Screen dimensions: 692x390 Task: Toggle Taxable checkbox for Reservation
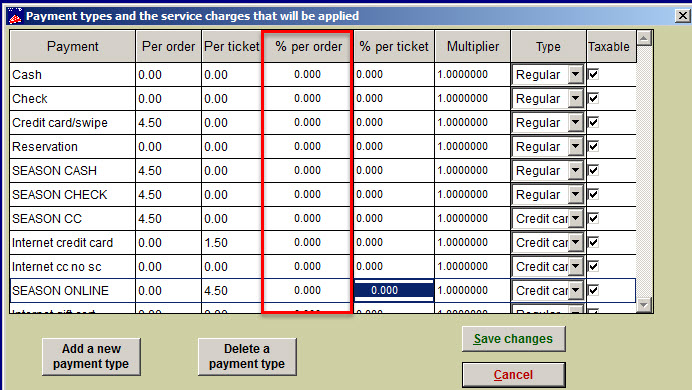coord(594,146)
